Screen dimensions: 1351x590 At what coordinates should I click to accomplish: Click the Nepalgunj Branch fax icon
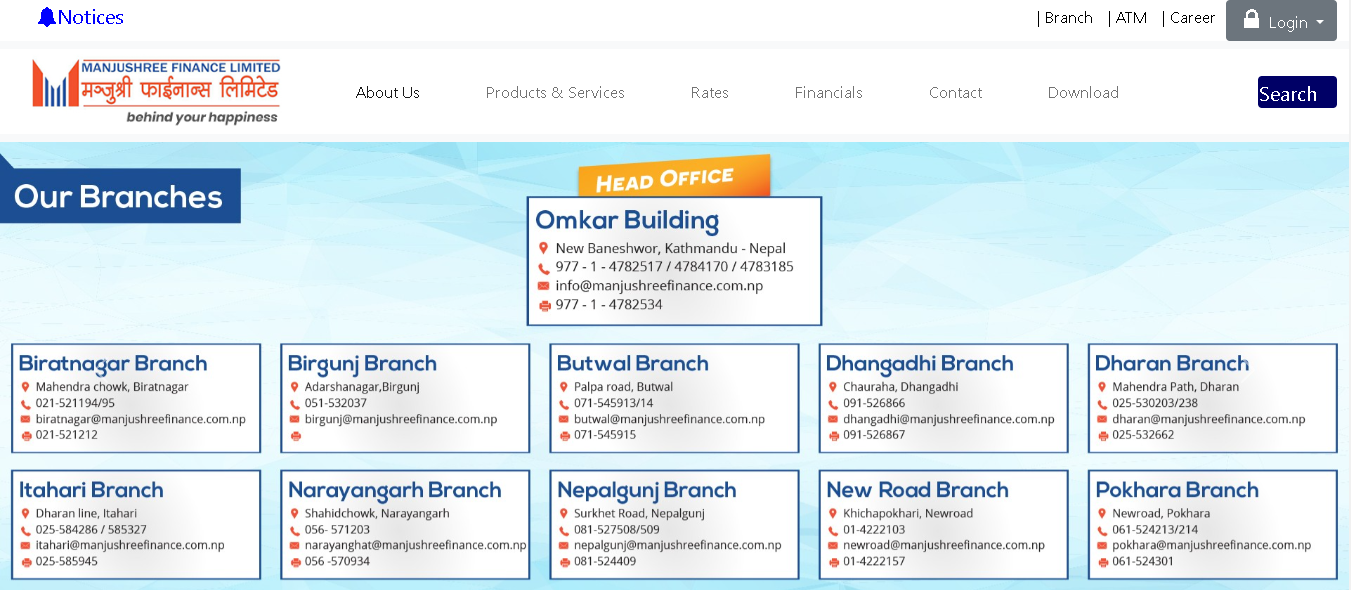[x=564, y=562]
